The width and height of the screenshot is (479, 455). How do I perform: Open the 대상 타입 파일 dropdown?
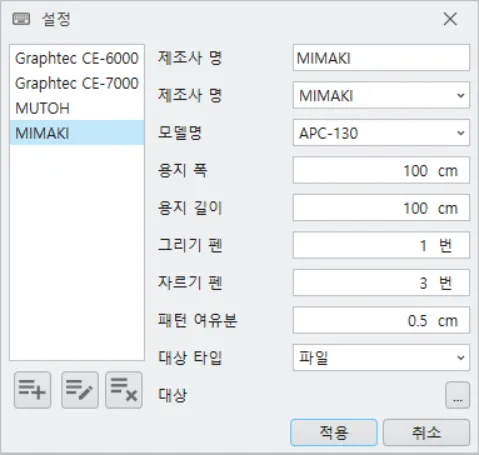click(381, 358)
